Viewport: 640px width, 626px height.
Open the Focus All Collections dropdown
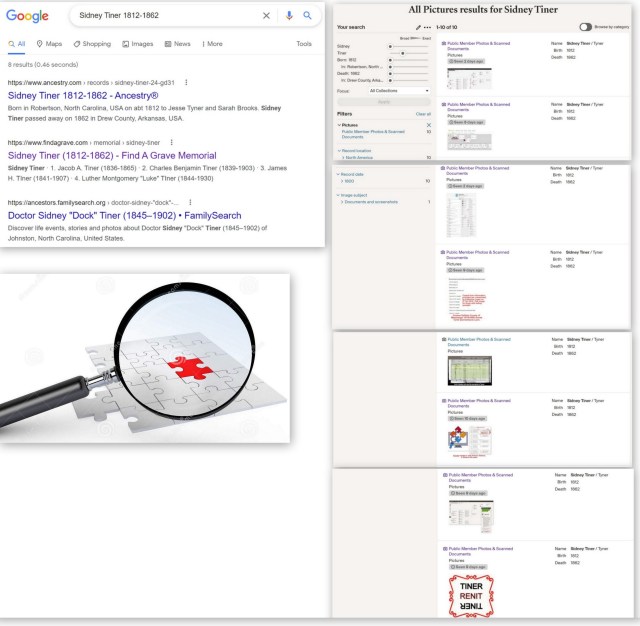pos(399,91)
